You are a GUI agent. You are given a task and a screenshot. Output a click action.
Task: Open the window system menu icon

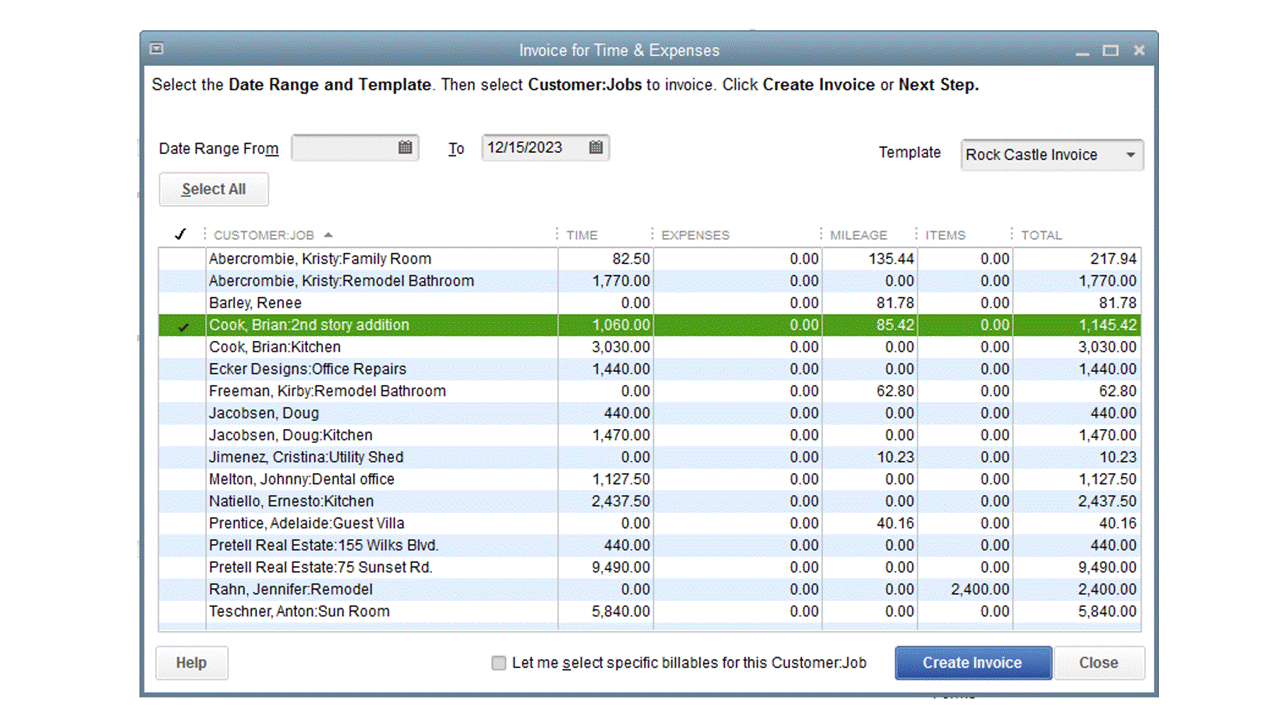pyautogui.click(x=156, y=49)
